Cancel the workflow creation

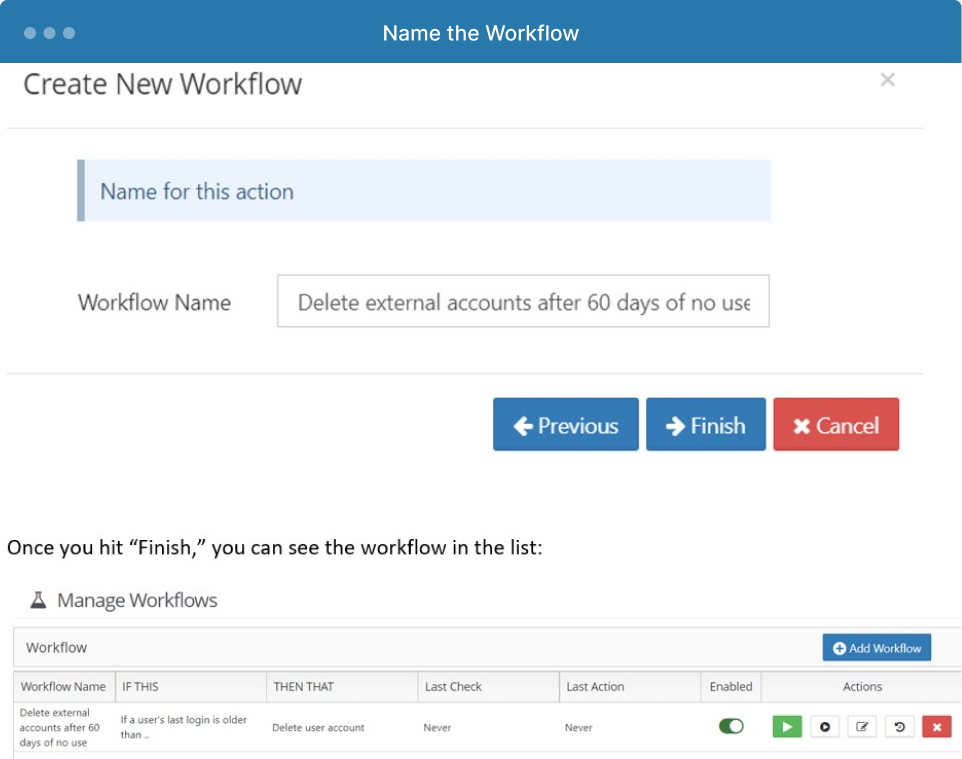[x=836, y=425]
